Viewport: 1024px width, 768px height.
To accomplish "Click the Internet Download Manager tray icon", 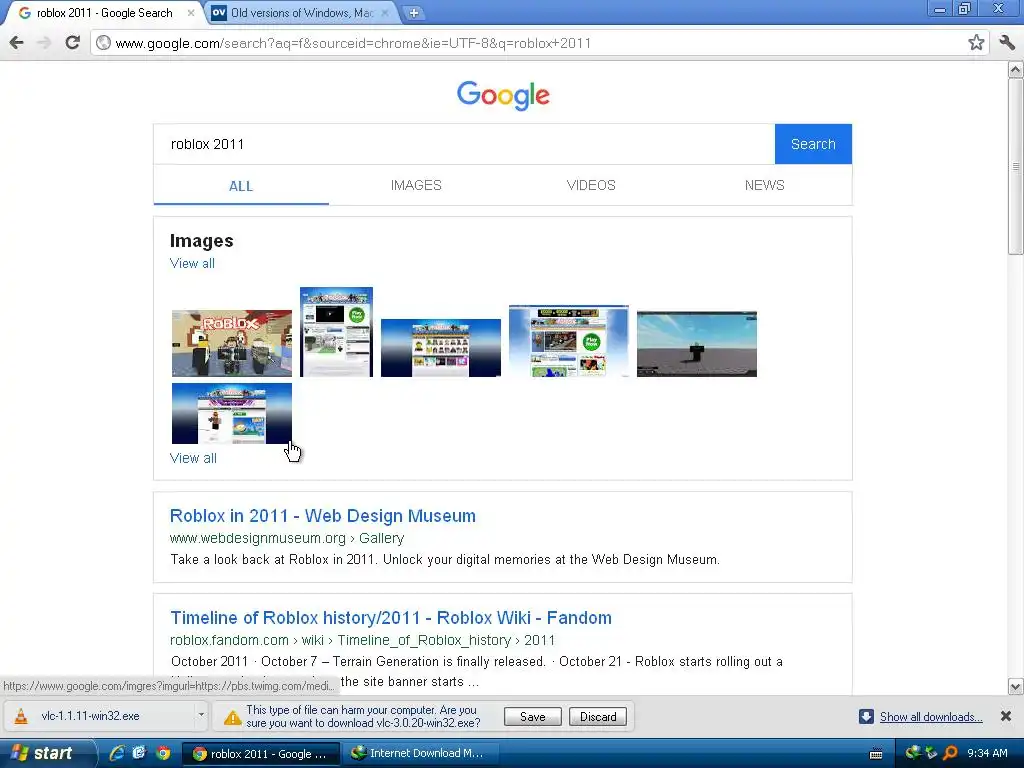I will 913,753.
